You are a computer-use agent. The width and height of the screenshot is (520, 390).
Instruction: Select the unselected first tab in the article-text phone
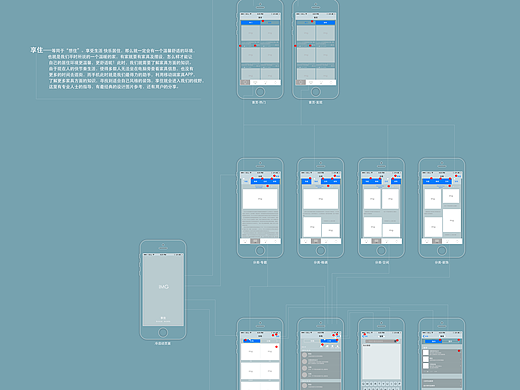point(246,181)
